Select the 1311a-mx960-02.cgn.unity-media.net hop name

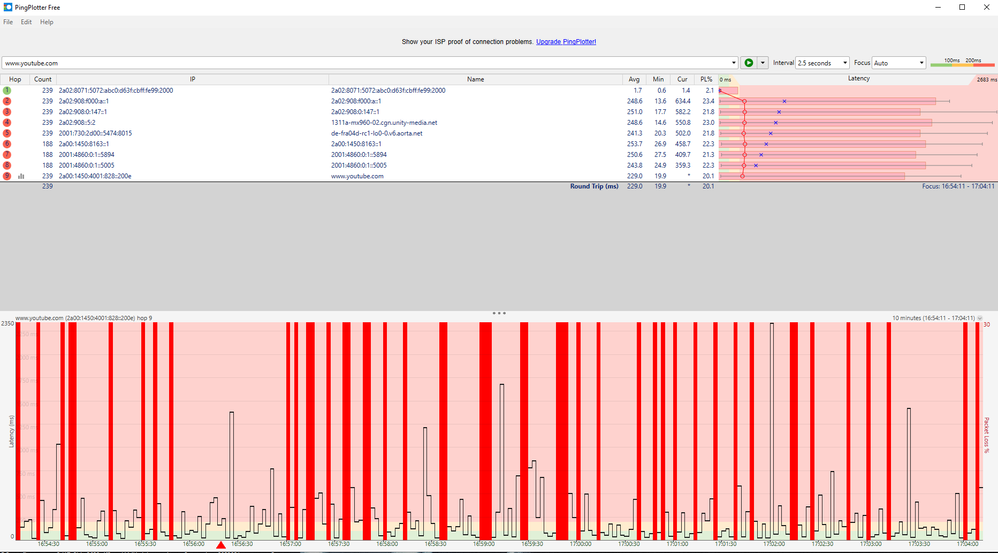click(x=384, y=123)
